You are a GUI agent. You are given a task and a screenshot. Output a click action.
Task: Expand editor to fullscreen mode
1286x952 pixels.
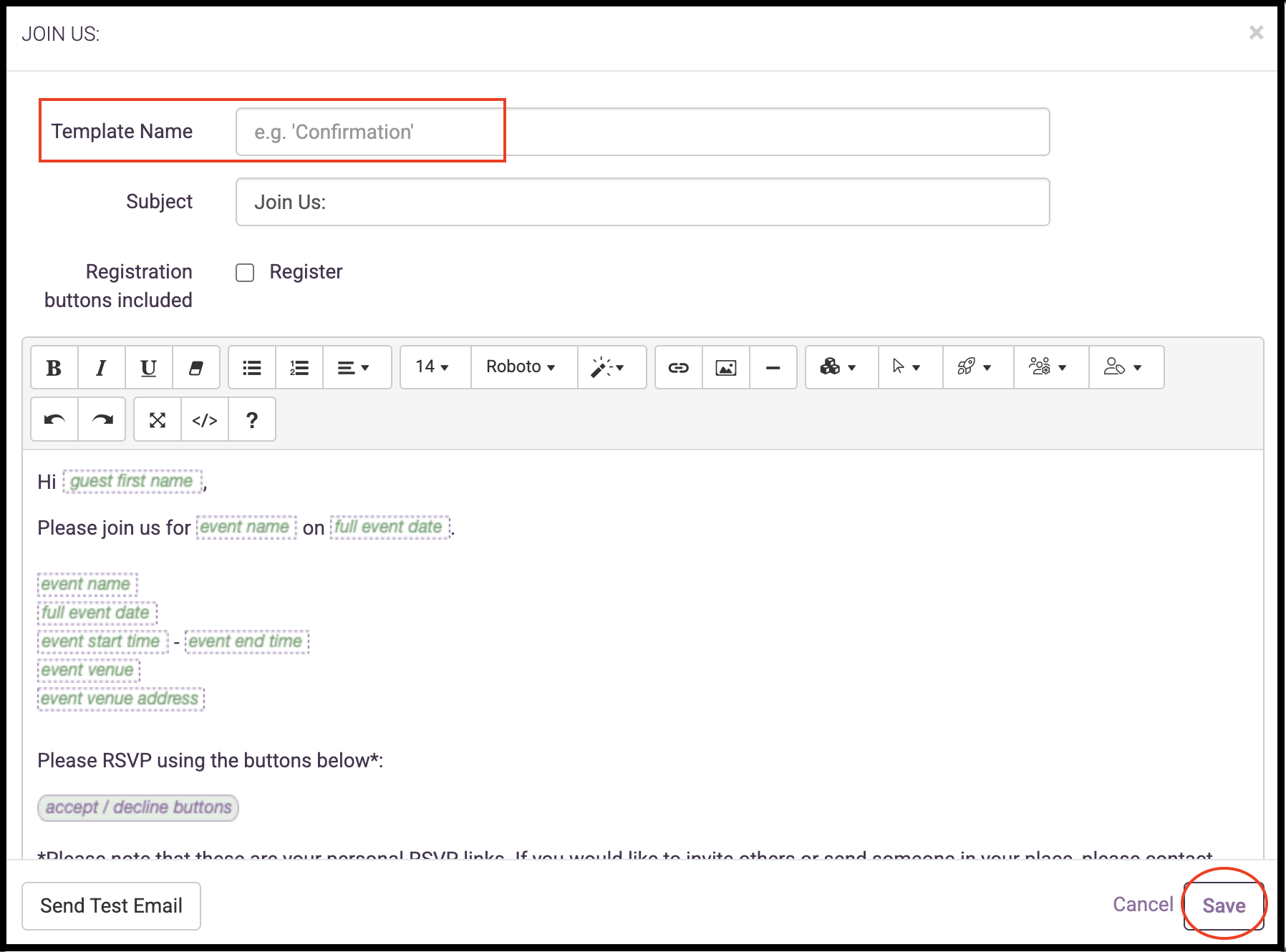point(158,420)
